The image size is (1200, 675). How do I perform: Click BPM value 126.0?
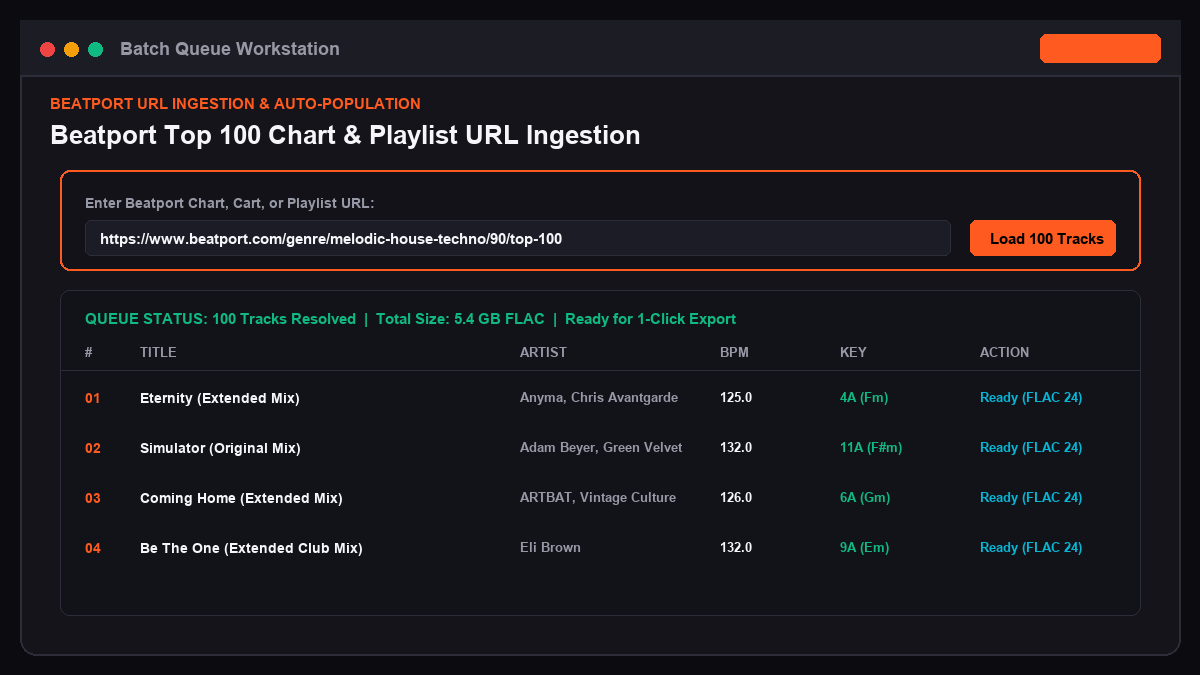pyautogui.click(x=736, y=497)
